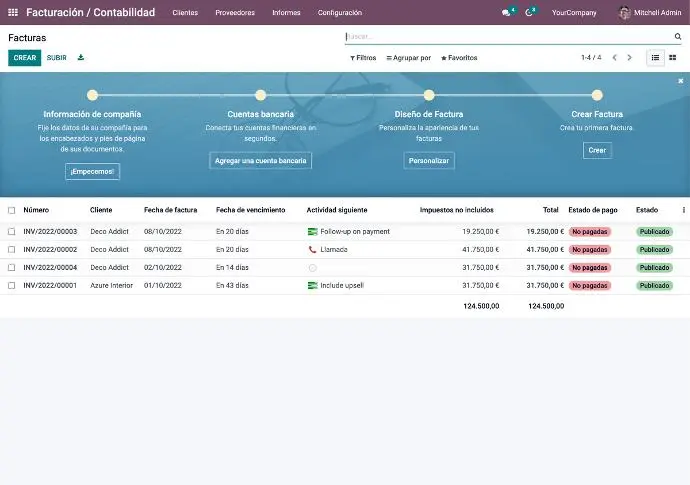Click the download invoices icon
Screen dimensions: 690x485
pos(81,58)
